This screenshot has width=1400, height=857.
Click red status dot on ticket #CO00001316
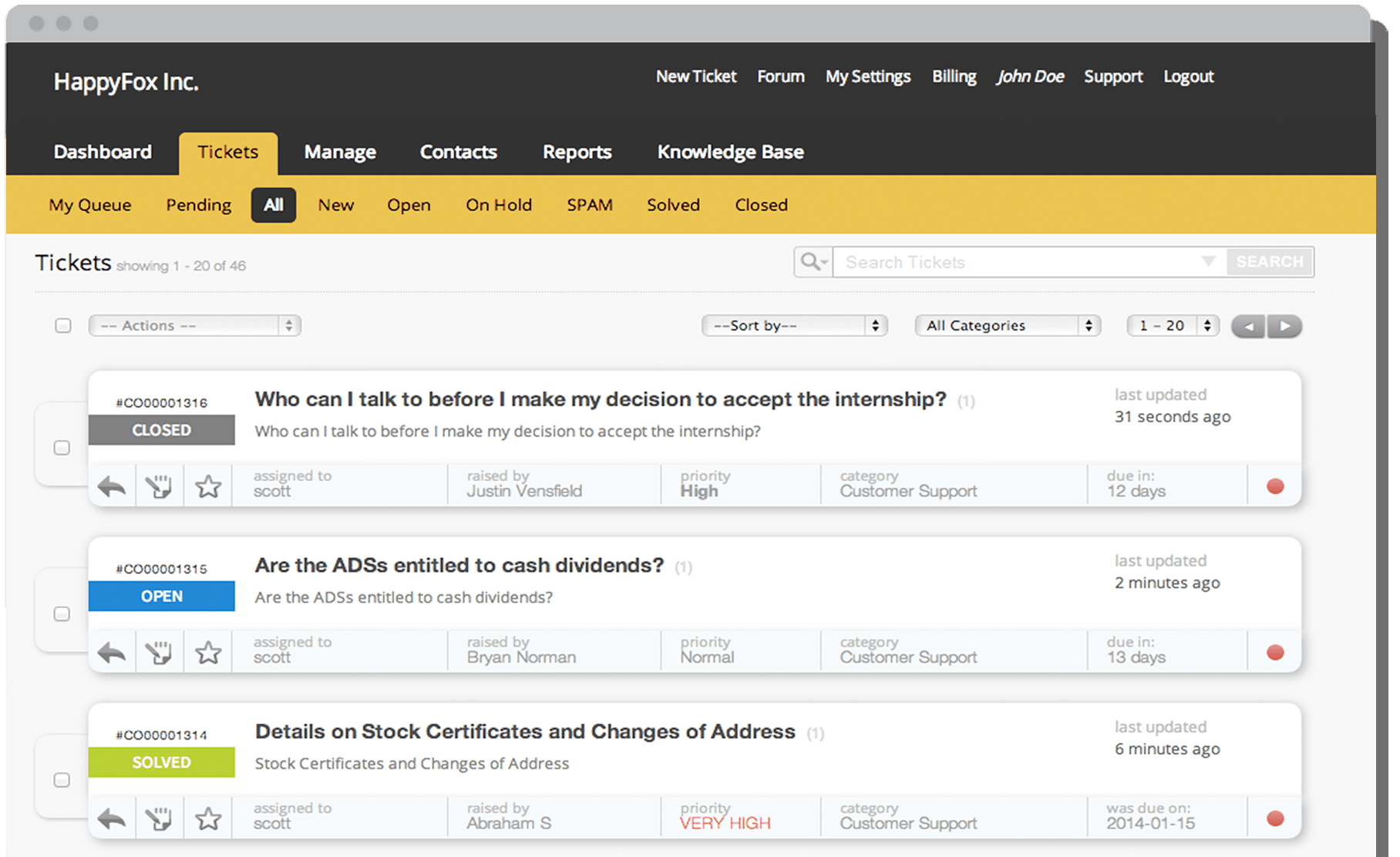tap(1275, 486)
